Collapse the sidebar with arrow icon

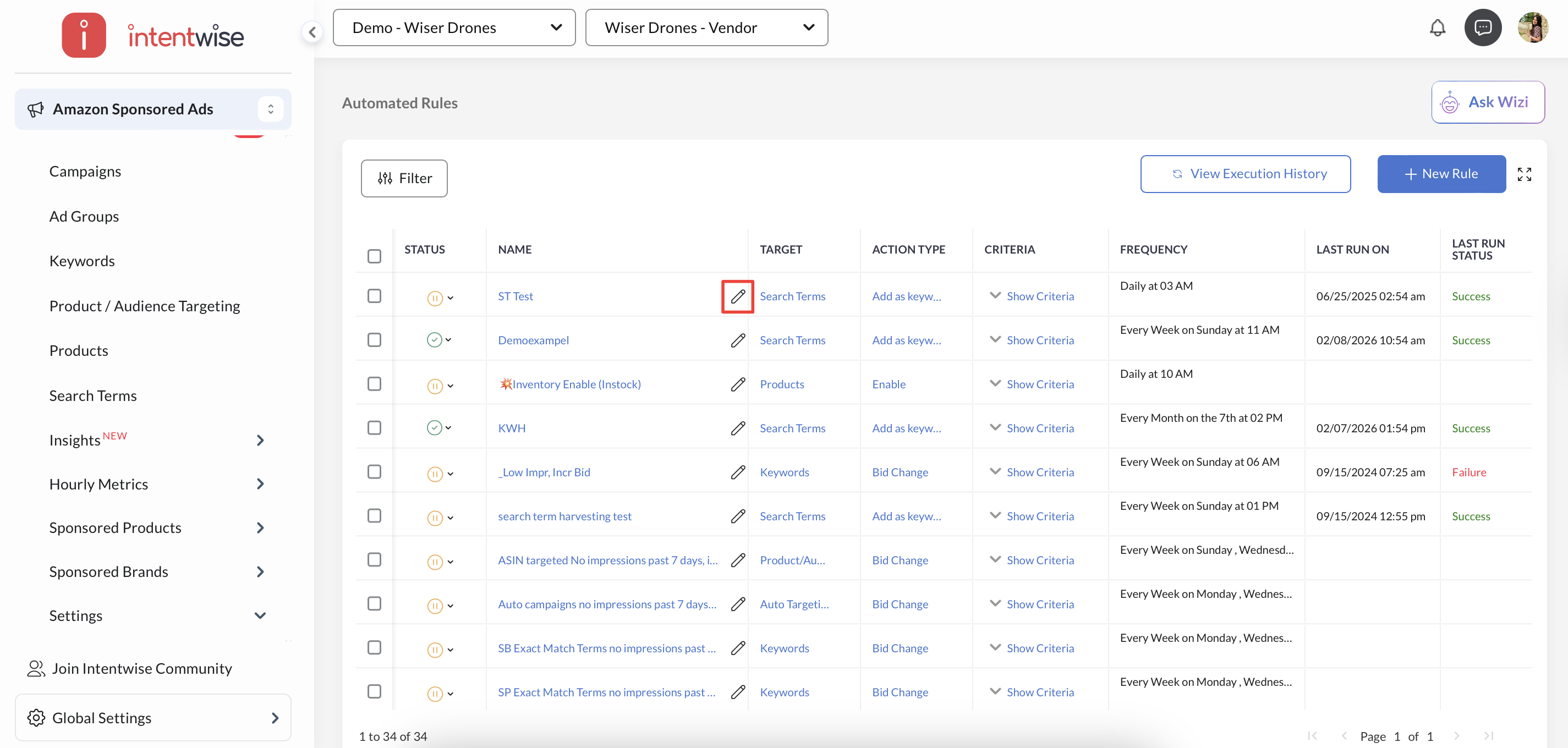(312, 32)
